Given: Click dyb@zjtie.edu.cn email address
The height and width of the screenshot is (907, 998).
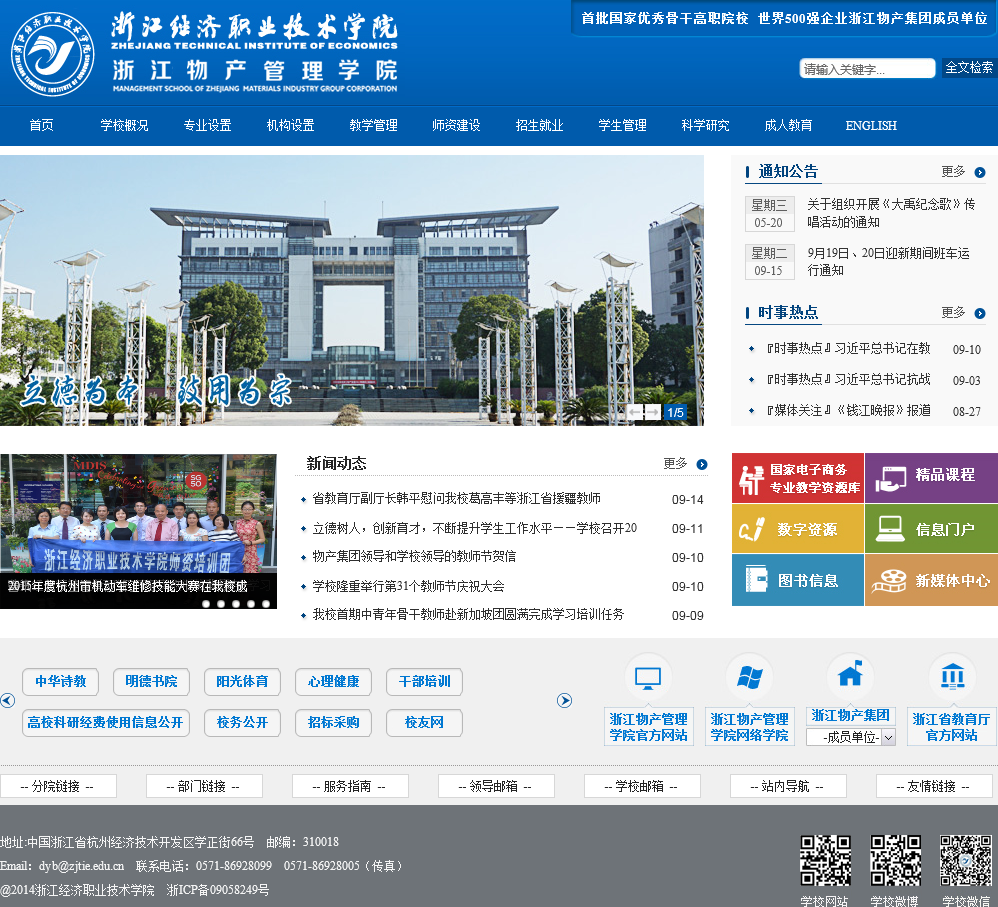Looking at the screenshot, I should (81, 866).
